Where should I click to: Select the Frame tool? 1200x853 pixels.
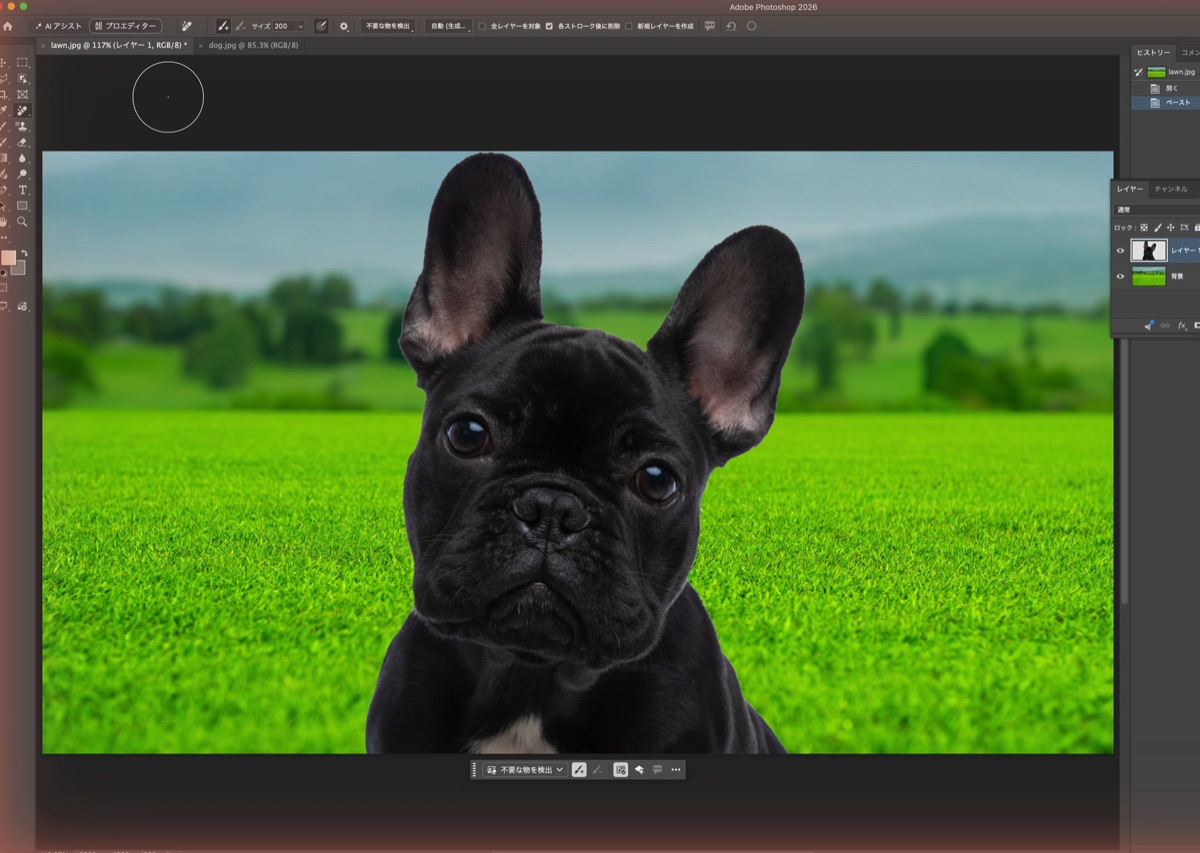tap(22, 94)
